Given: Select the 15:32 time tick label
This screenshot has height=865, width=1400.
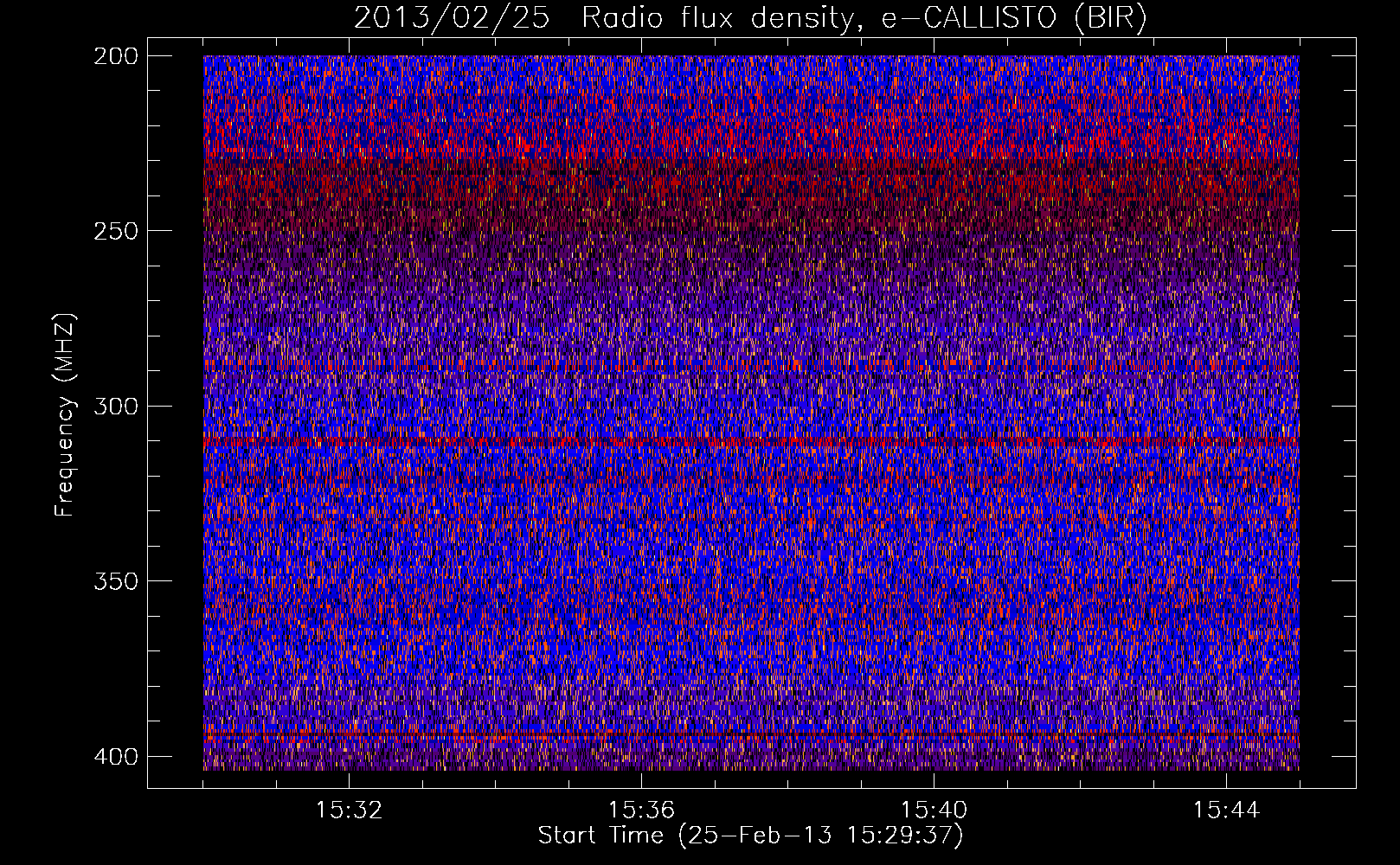Looking at the screenshot, I should tap(349, 811).
